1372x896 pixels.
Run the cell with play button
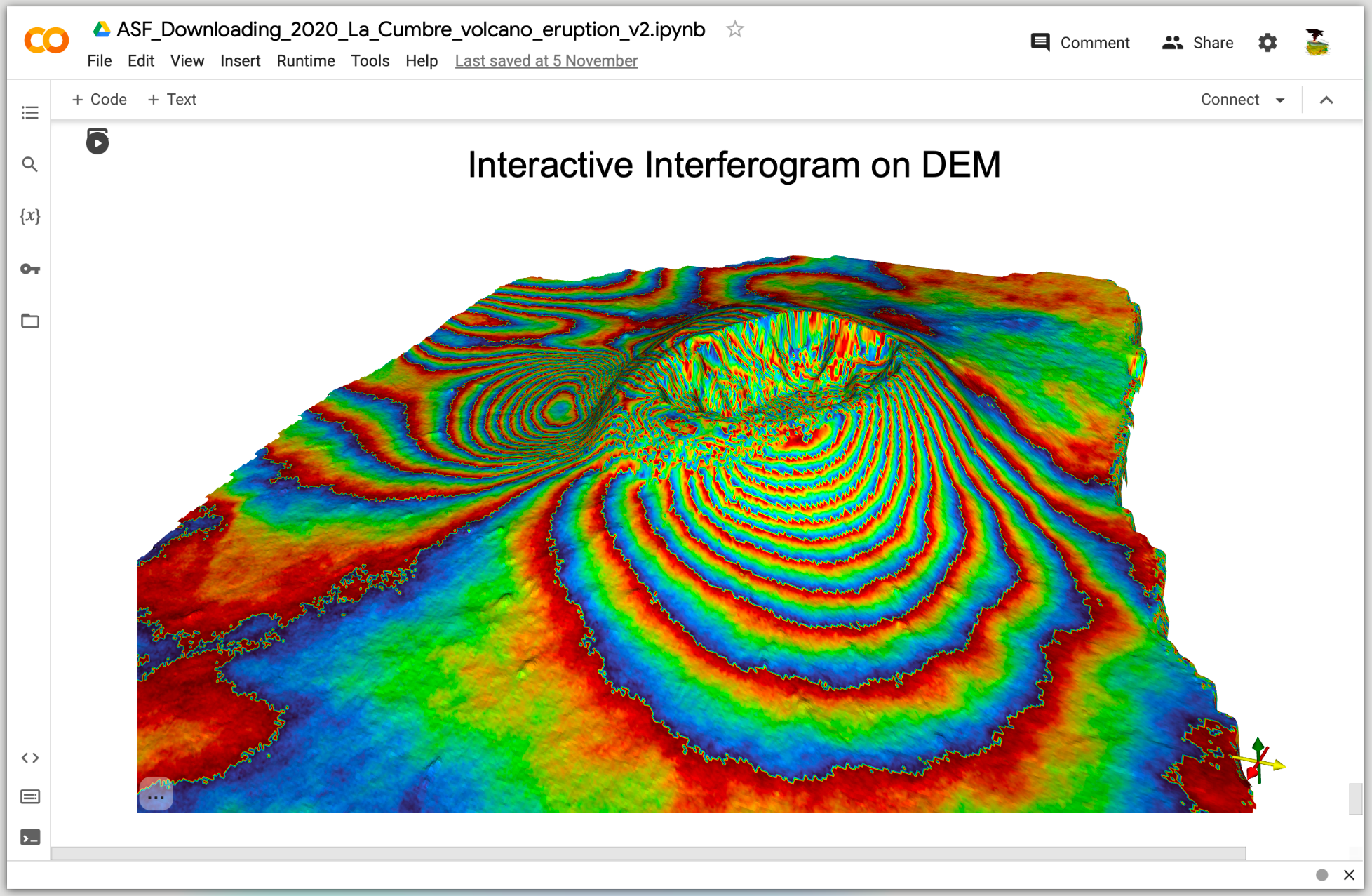(97, 142)
